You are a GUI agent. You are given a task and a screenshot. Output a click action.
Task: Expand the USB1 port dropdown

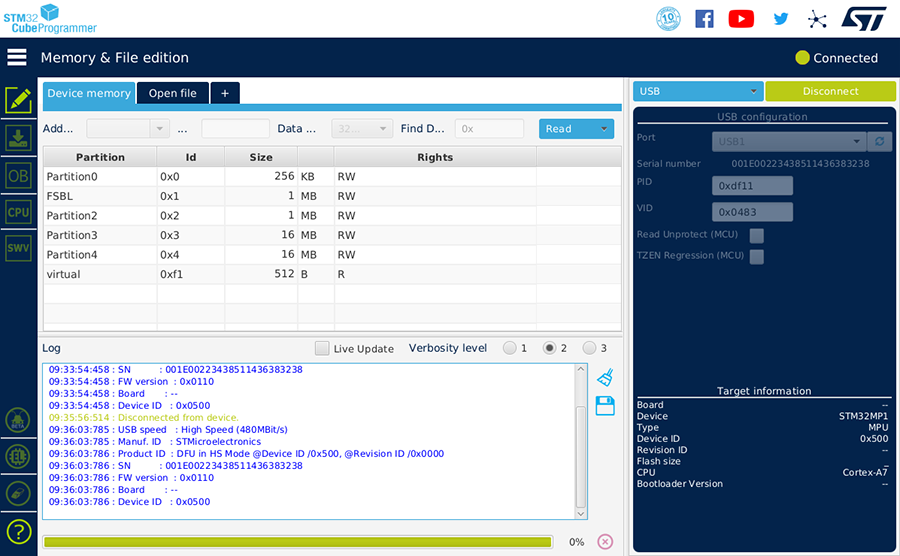click(857, 142)
